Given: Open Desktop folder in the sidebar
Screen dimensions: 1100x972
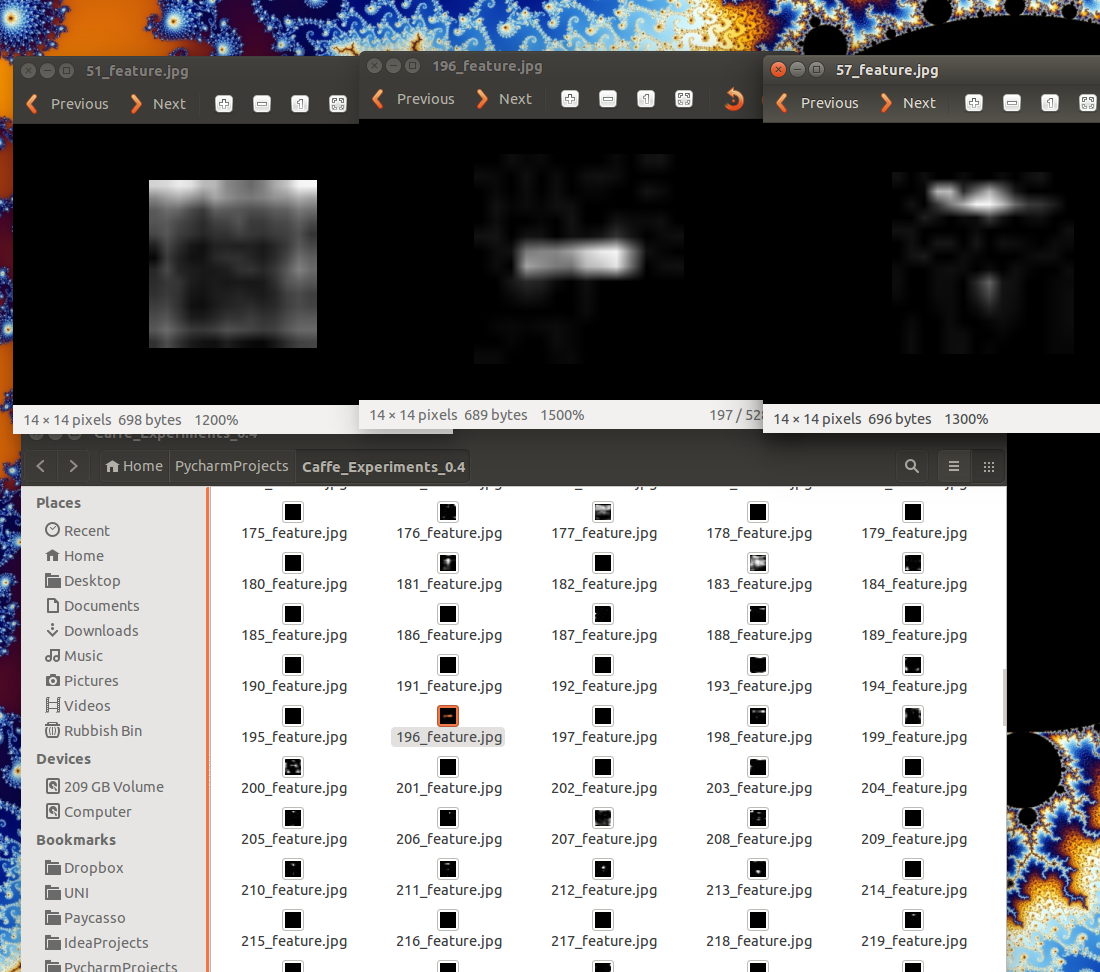Looking at the screenshot, I should coord(83,581).
